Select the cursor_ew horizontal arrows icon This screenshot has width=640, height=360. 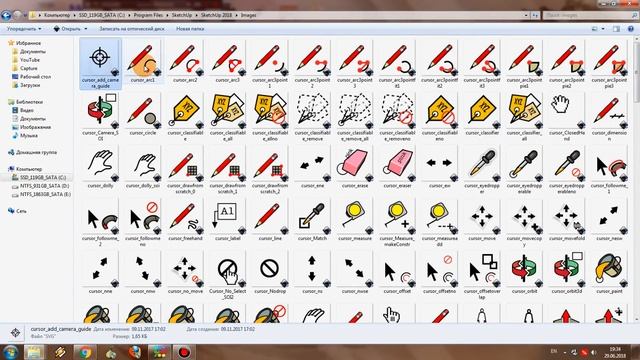(440, 164)
